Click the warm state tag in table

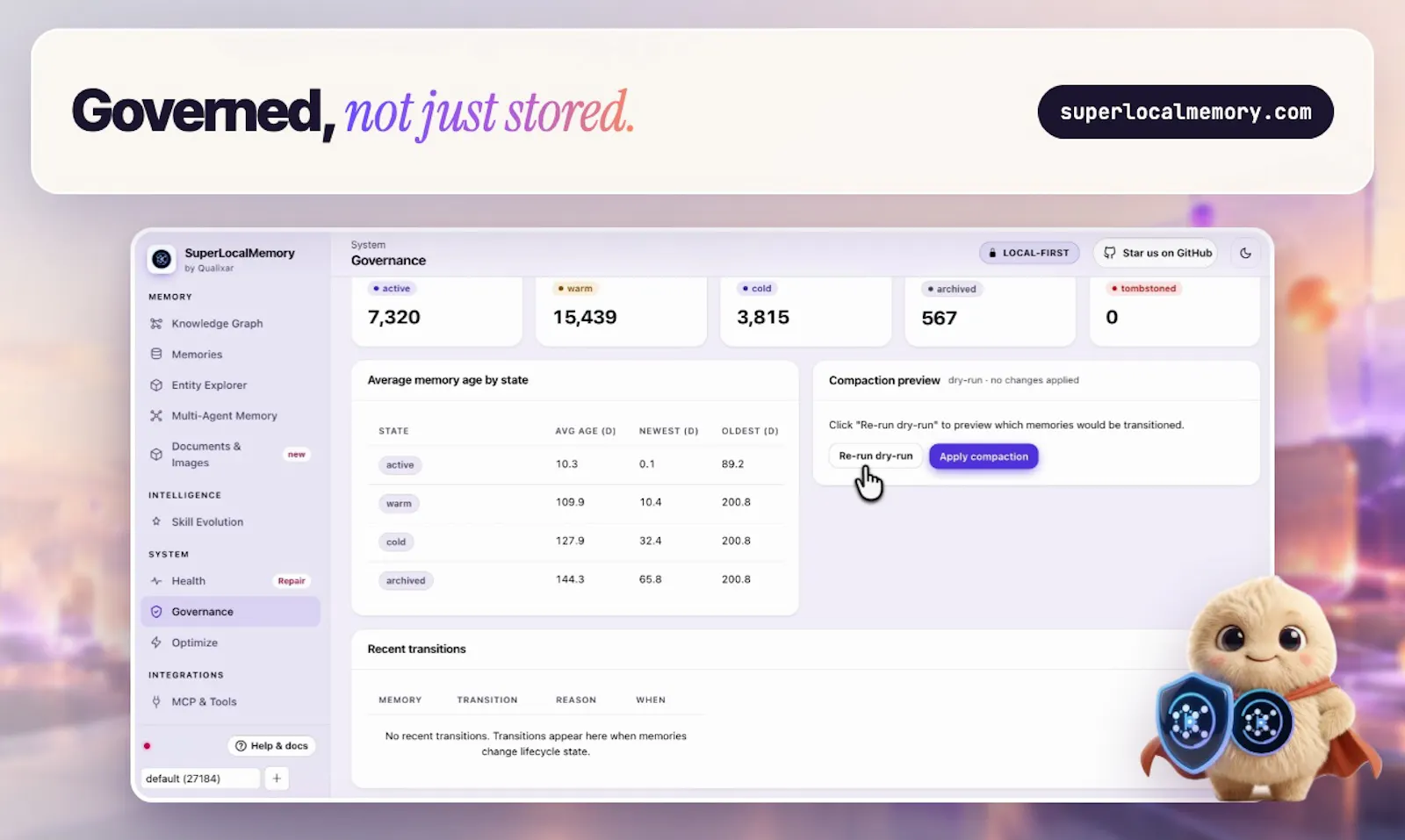399,504
